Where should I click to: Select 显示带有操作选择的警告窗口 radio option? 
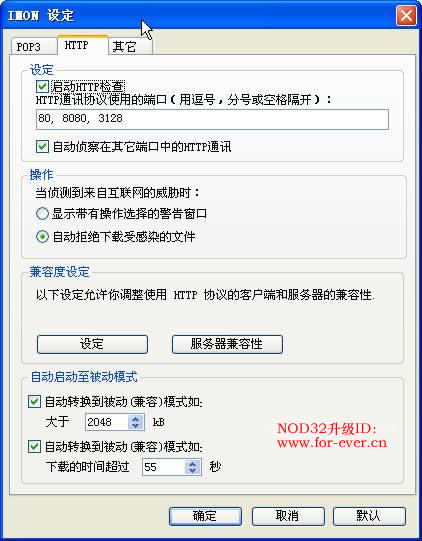(42, 214)
